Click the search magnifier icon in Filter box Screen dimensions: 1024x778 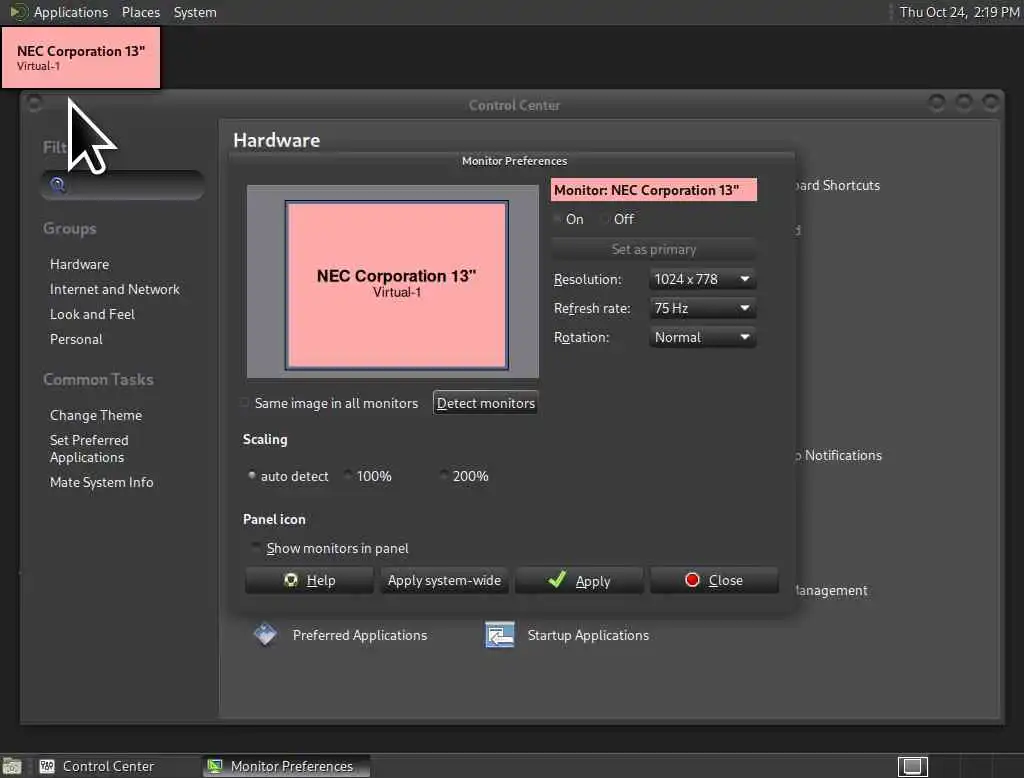[x=57, y=185]
